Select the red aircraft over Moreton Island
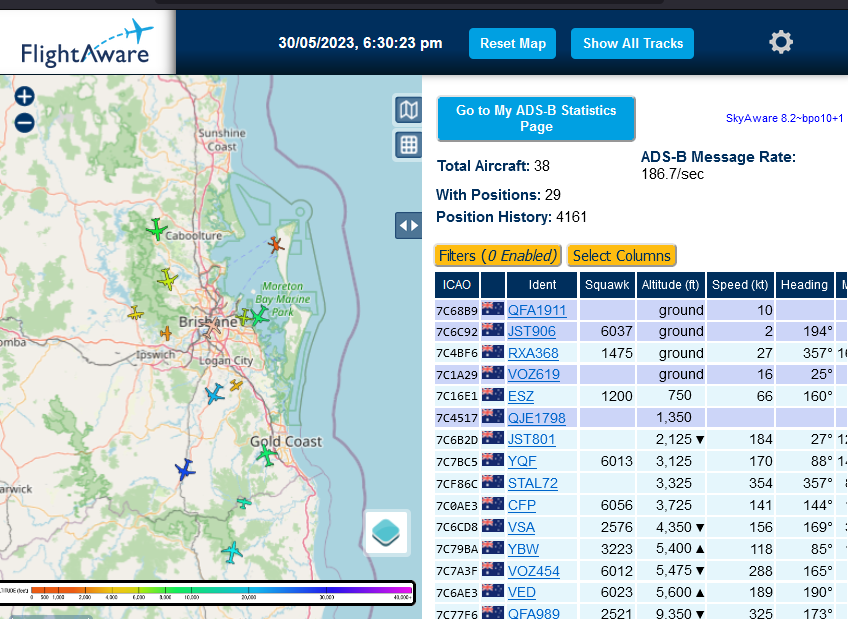Viewport: 848px width, 619px height. 276,245
